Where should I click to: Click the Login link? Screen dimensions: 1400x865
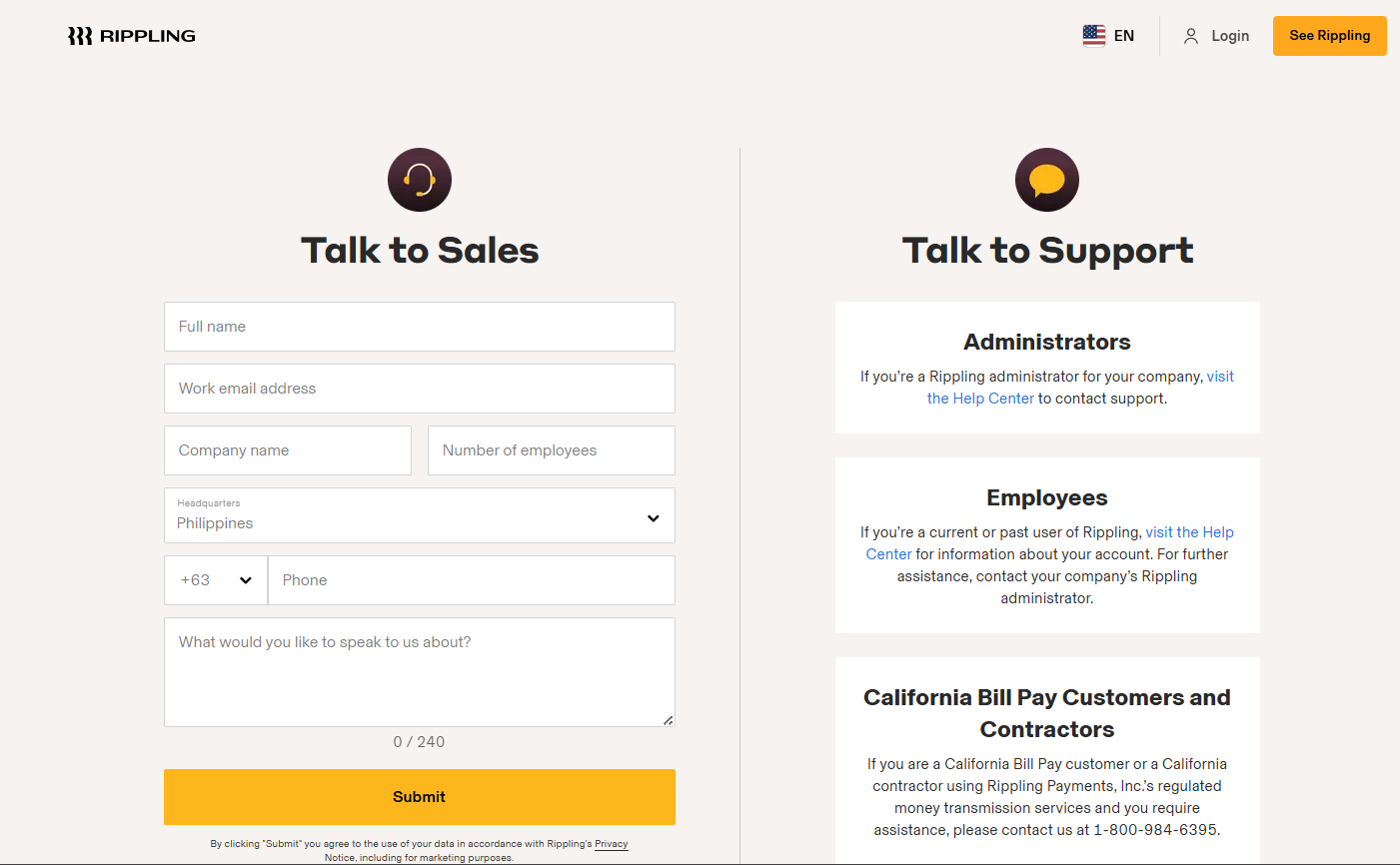click(x=1230, y=35)
